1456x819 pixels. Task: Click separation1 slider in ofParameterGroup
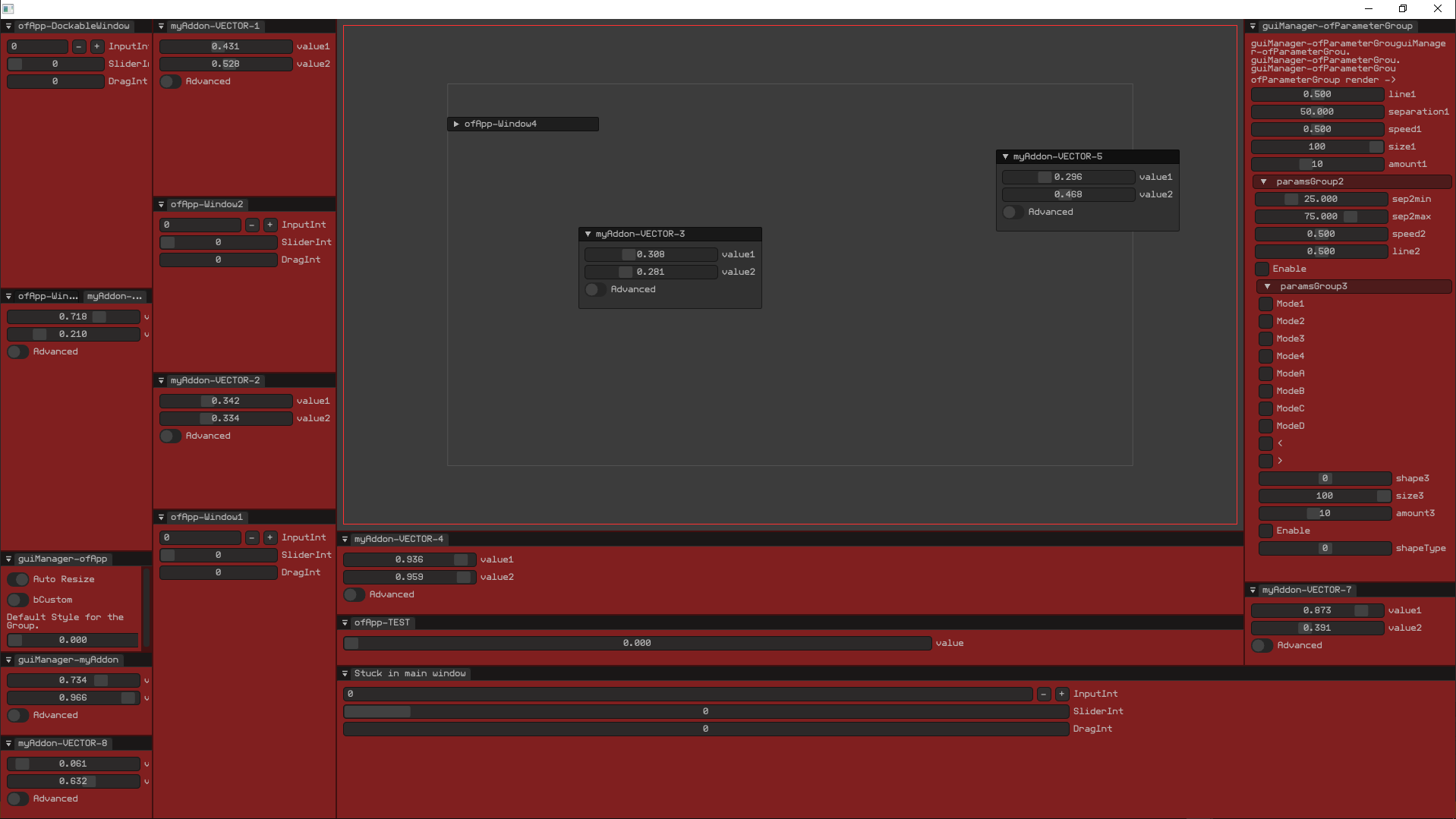pyautogui.click(x=1317, y=112)
